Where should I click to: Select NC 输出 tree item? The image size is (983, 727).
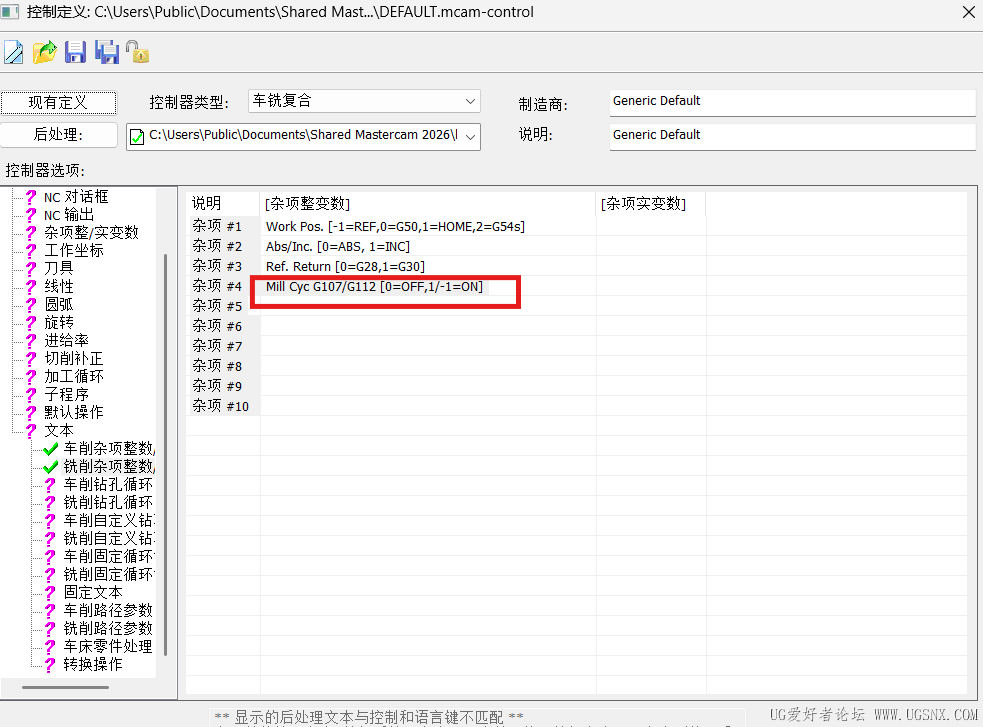point(69,215)
